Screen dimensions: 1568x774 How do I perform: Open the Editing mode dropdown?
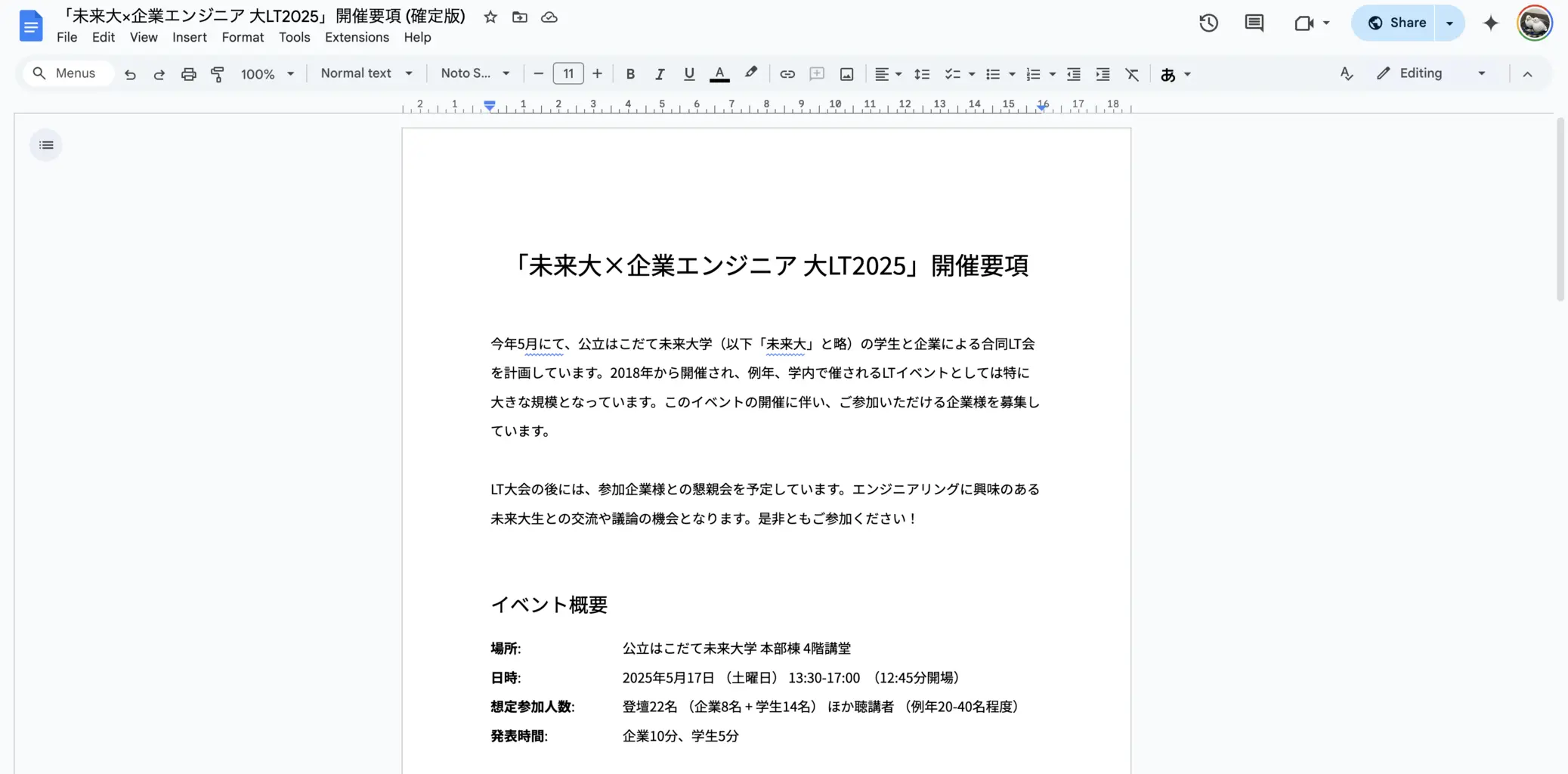[1431, 73]
